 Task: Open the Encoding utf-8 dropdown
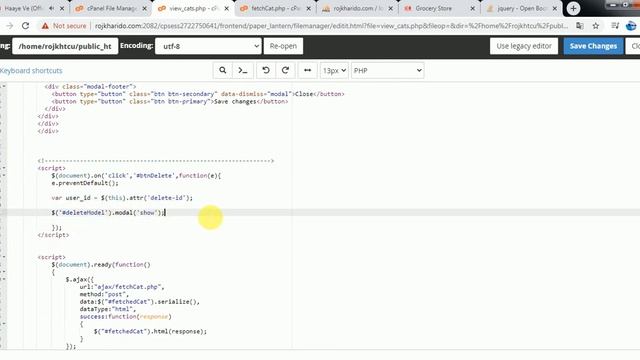coord(208,46)
